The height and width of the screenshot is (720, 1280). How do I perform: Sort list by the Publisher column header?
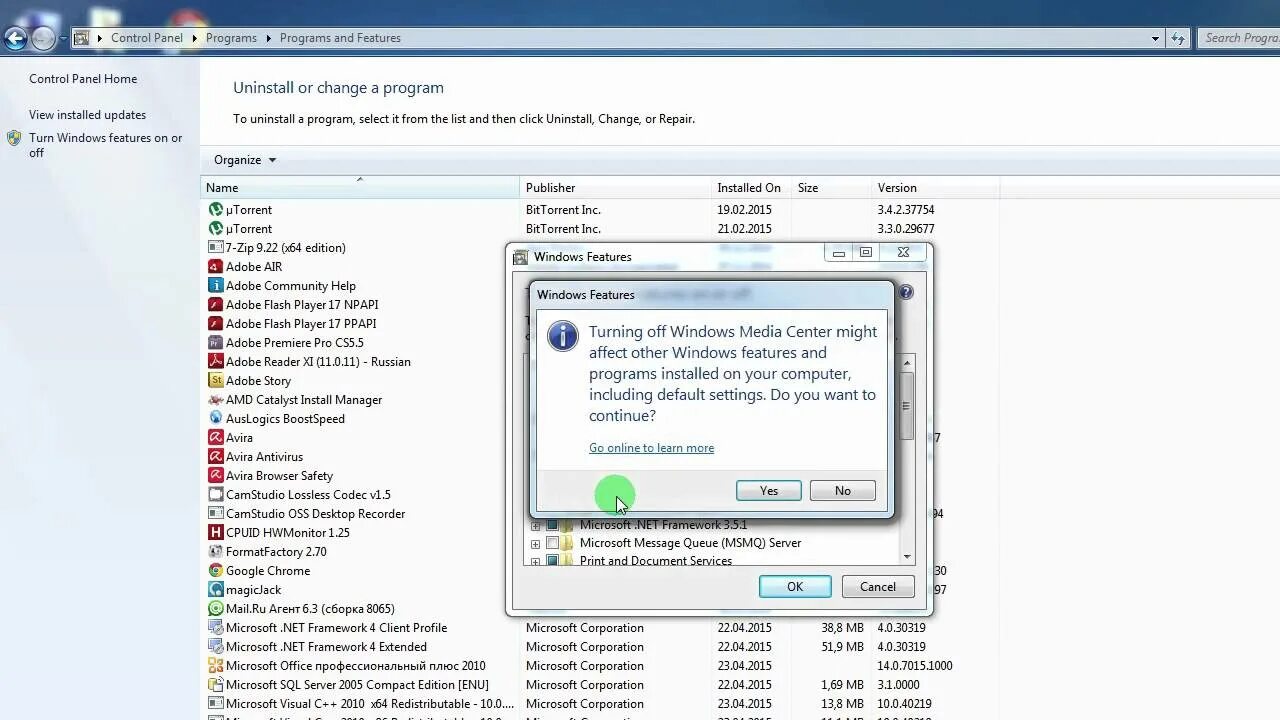tap(615, 188)
